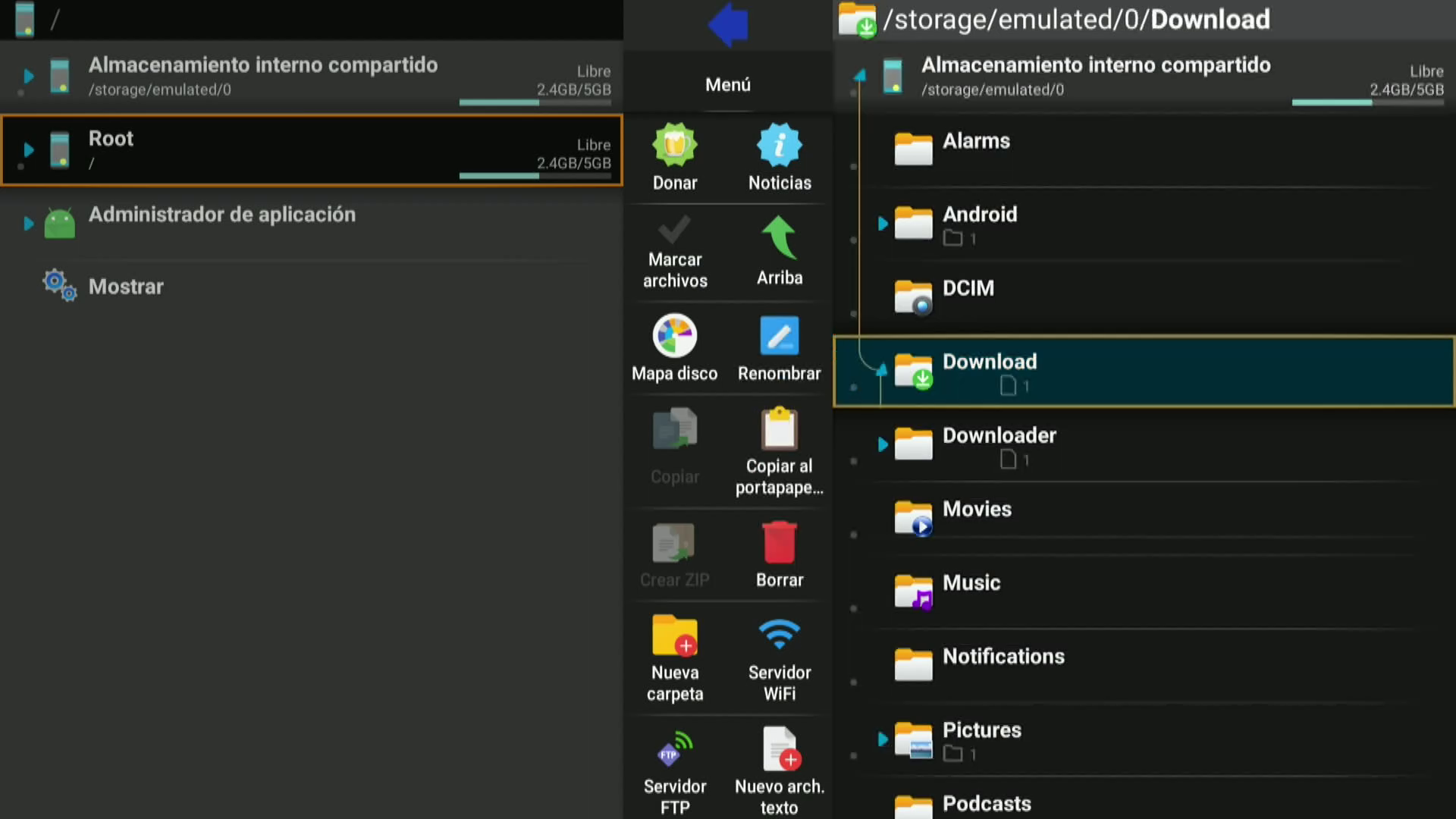Open the Movies folder
Viewport: 1456px width, 819px height.
[x=977, y=510]
